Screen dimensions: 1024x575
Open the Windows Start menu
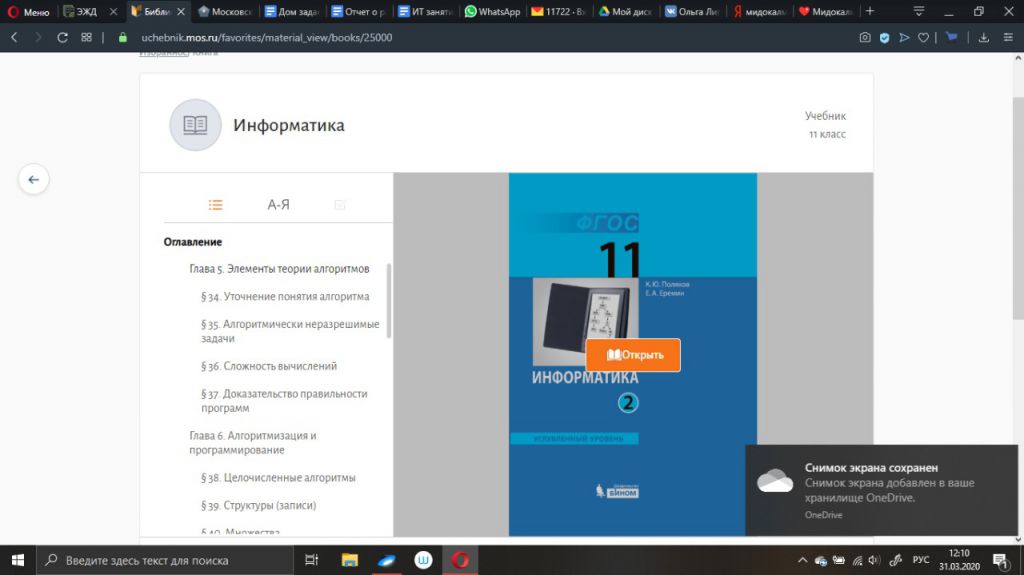click(18, 560)
